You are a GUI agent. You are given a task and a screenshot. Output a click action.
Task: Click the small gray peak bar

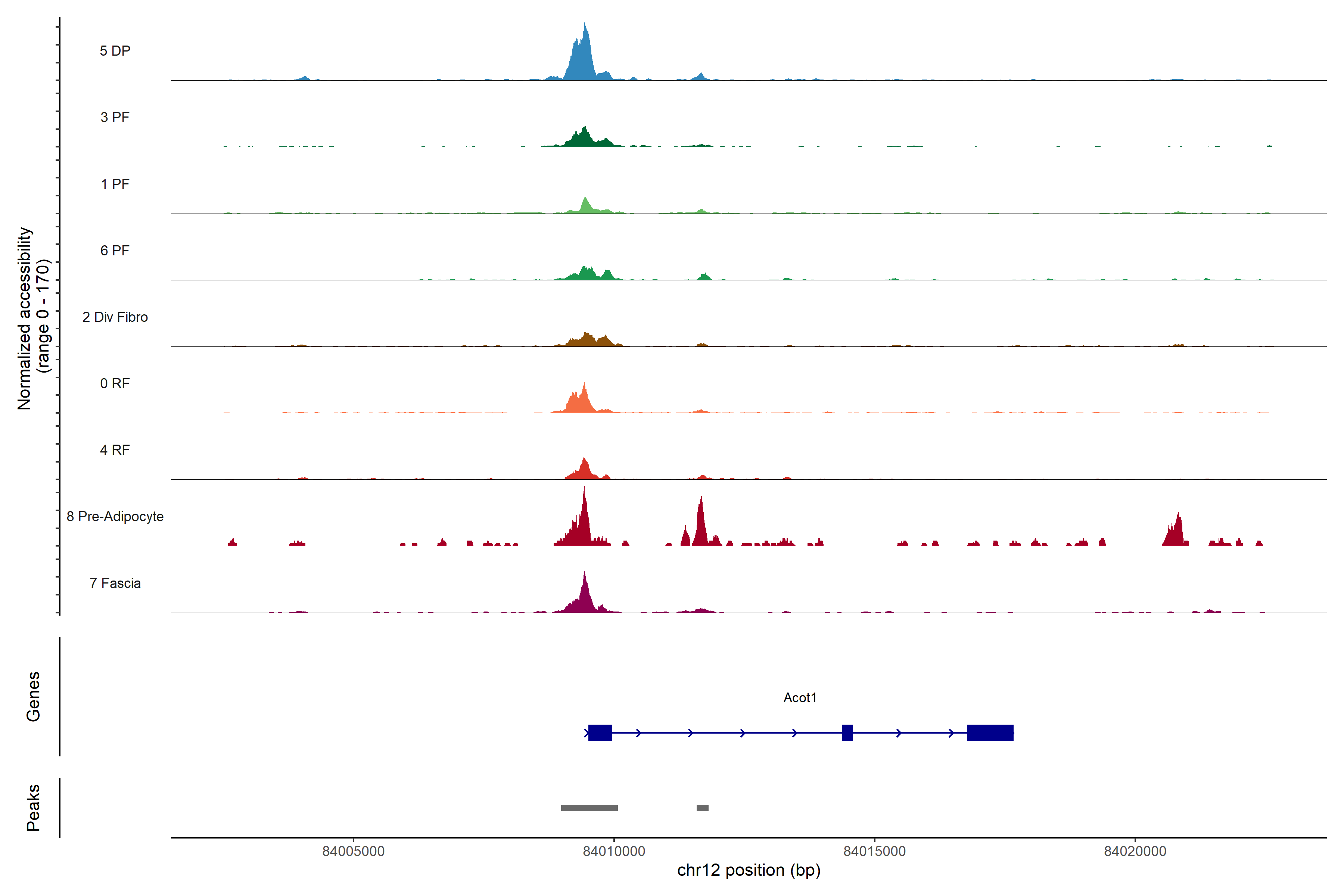coord(702,808)
